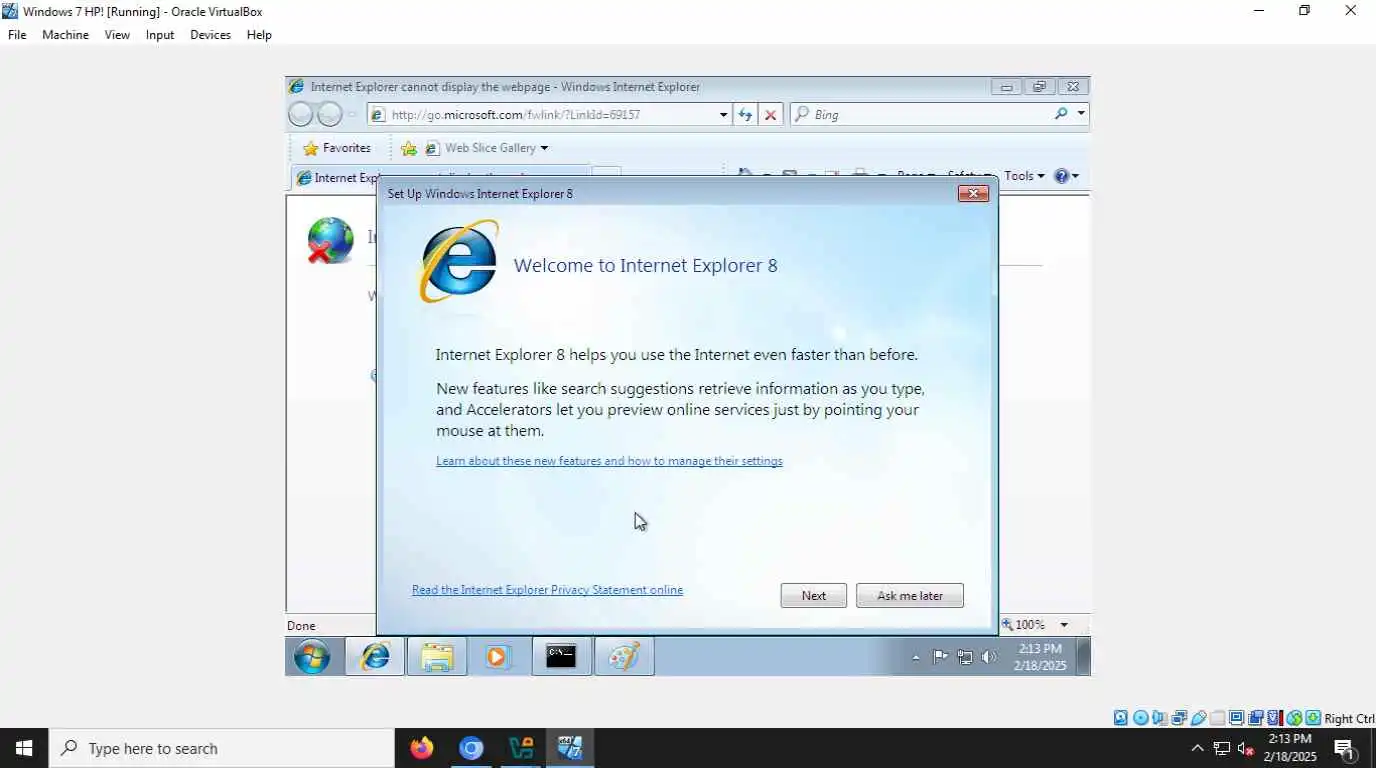This screenshot has width=1376, height=768.
Task: Open Learn about these new features link
Action: pos(609,461)
